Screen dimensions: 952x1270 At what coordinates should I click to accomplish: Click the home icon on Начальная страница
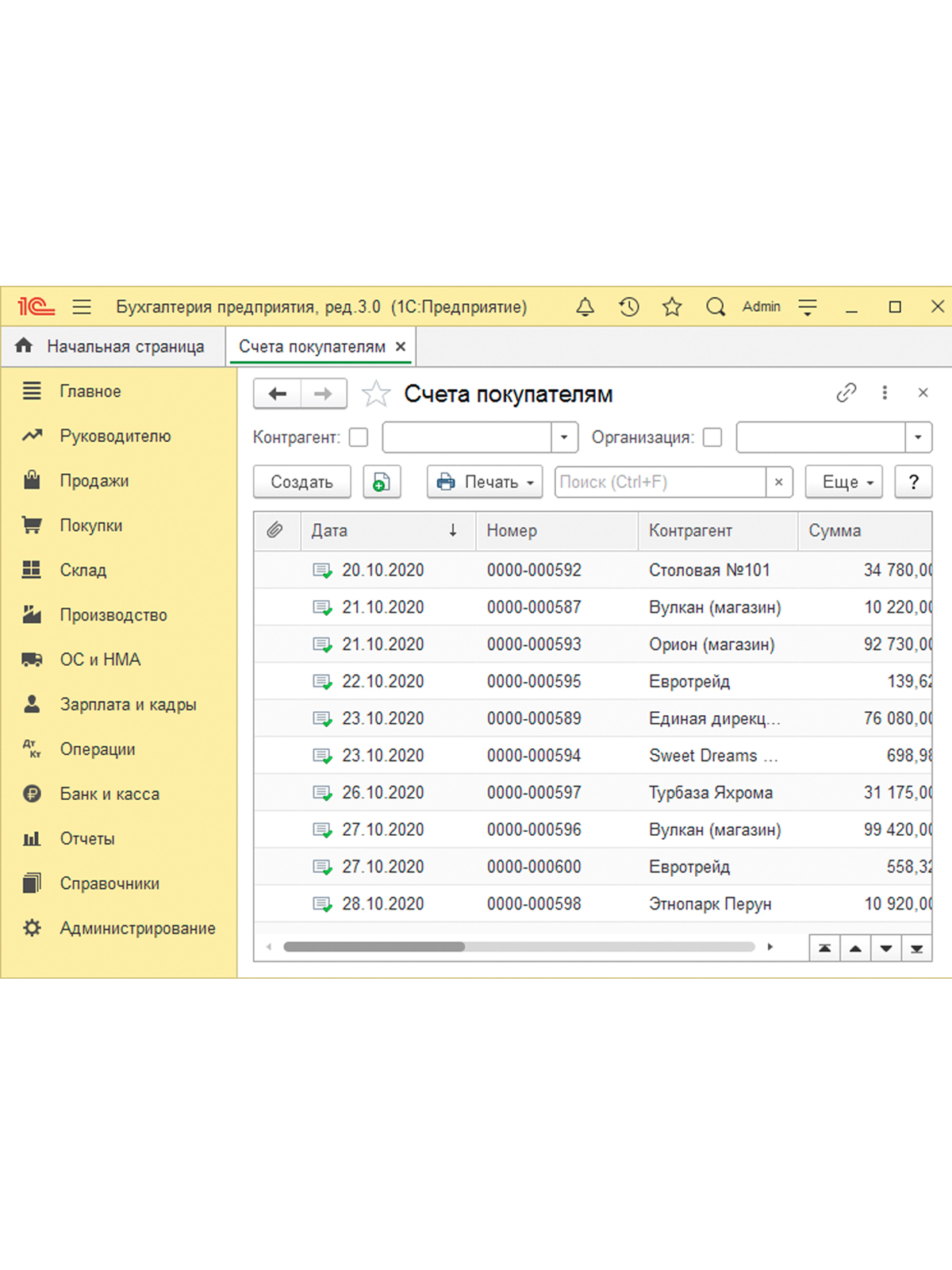[x=24, y=345]
